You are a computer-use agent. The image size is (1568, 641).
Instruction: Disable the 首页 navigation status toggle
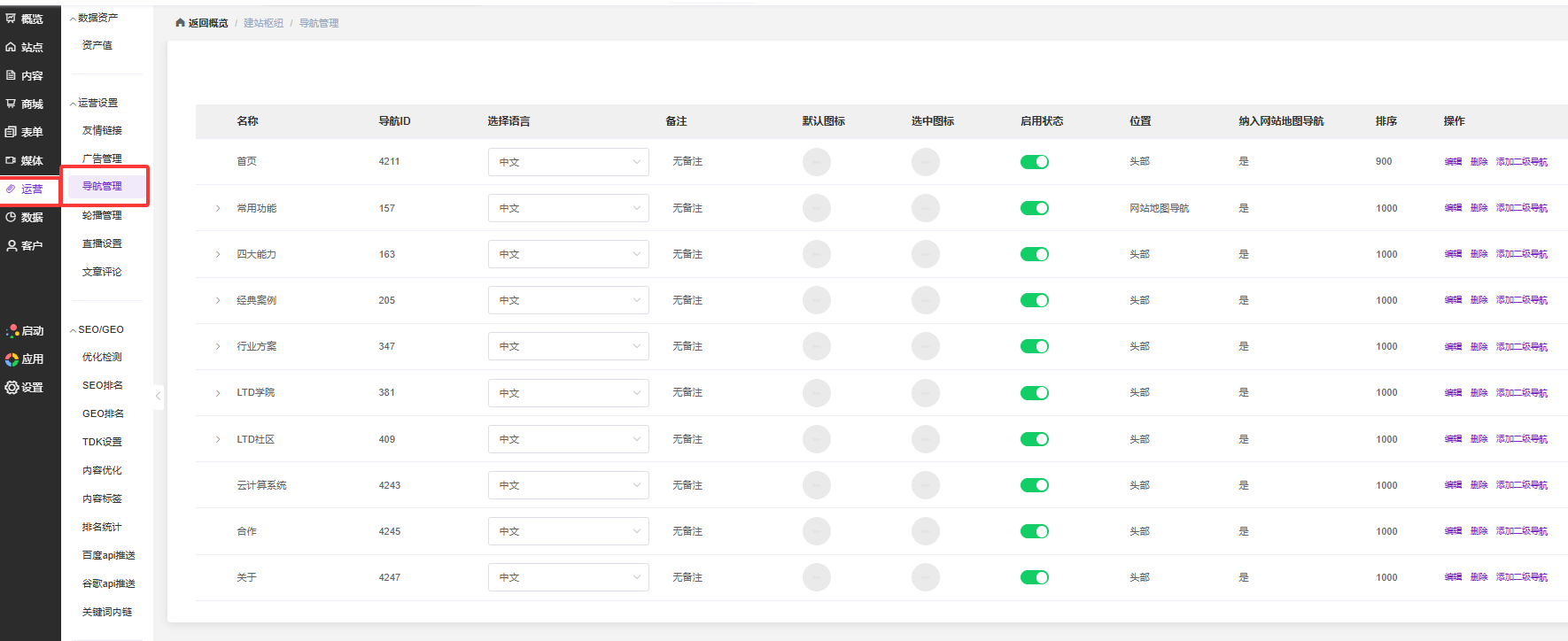1034,162
